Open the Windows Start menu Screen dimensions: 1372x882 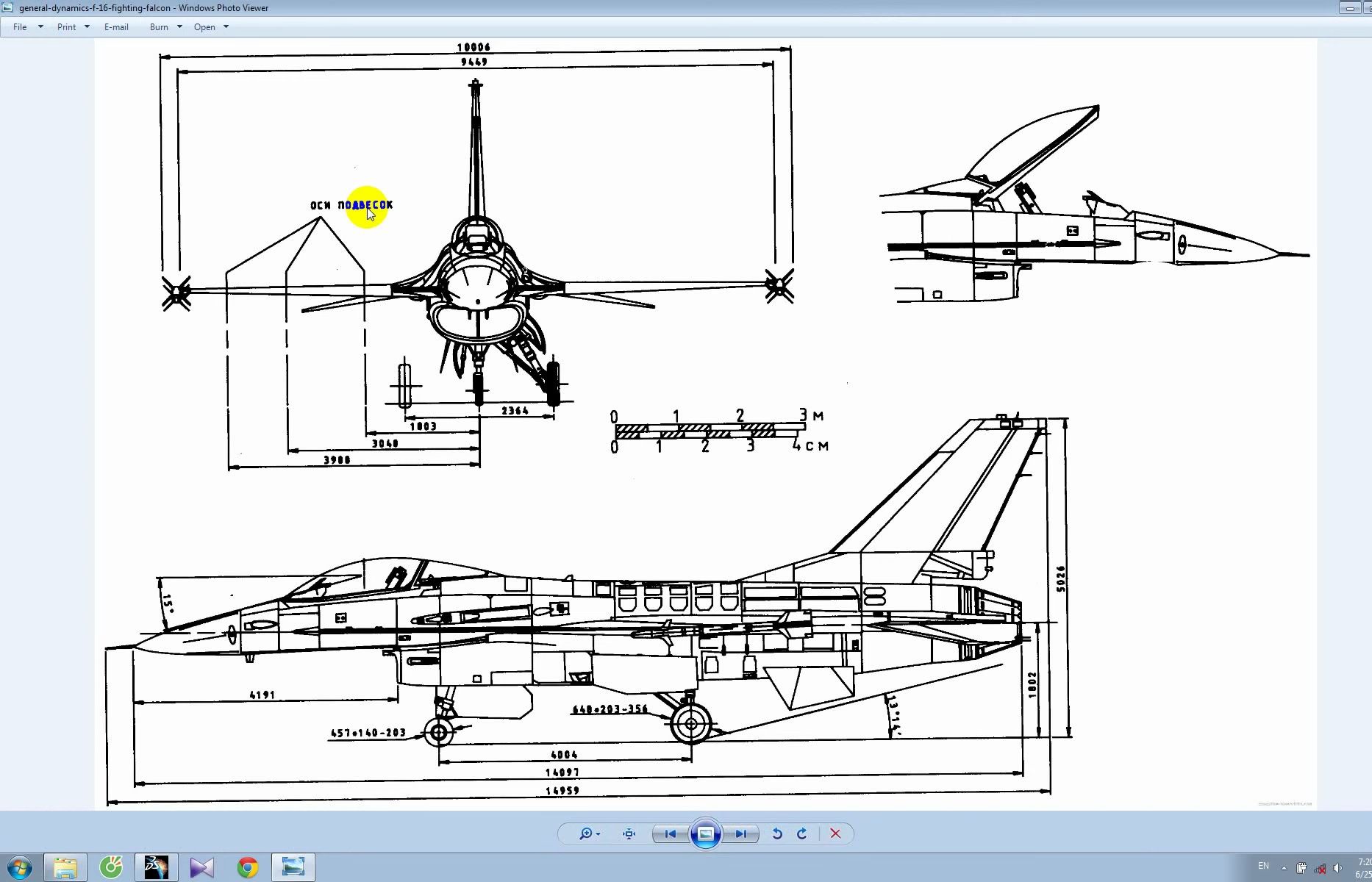pos(20,867)
